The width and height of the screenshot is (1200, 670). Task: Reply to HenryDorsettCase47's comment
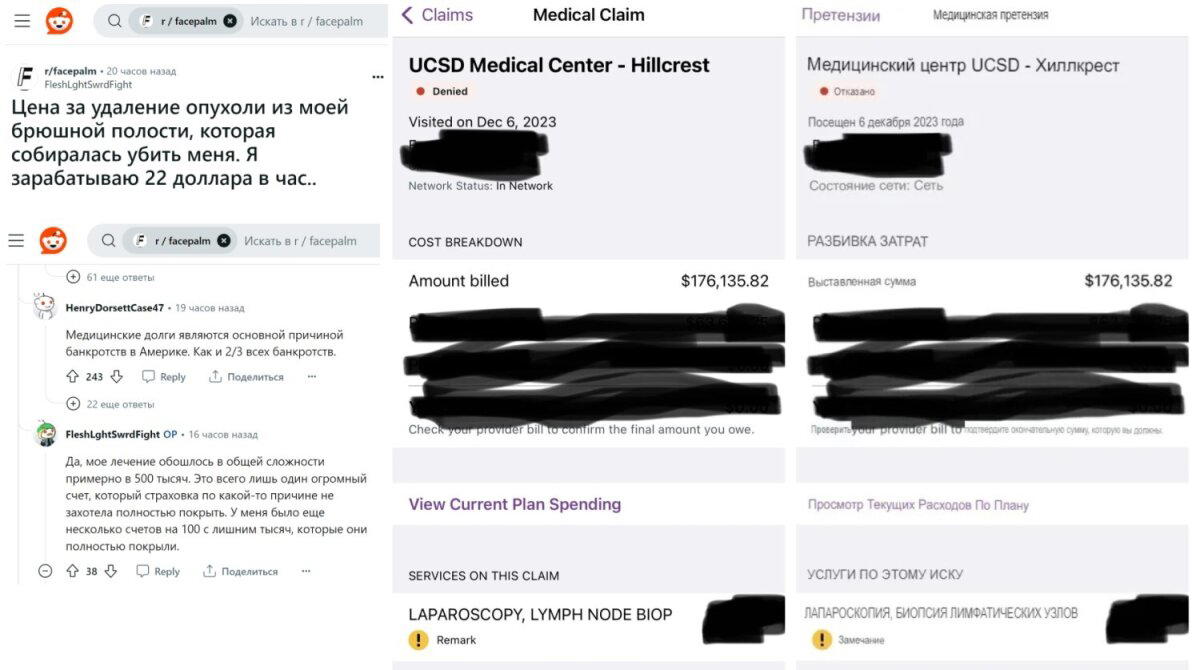point(164,377)
